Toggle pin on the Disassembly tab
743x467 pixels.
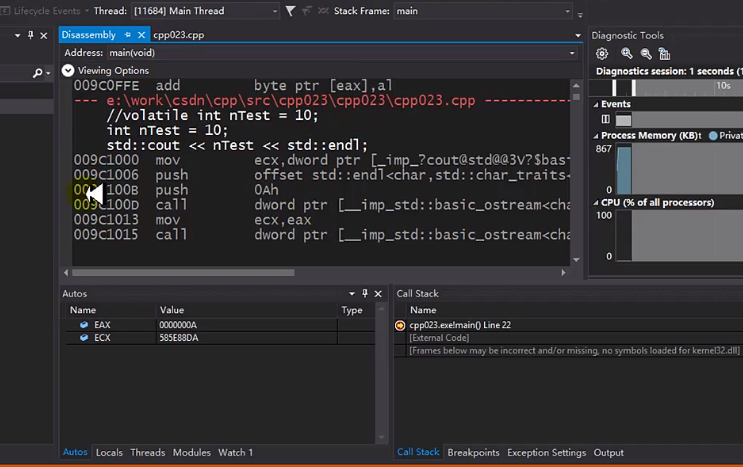click(x=127, y=35)
